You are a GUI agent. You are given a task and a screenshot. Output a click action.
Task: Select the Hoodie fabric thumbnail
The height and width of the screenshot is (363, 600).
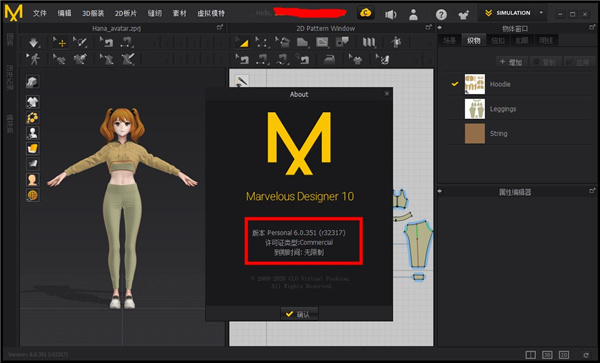[474, 84]
